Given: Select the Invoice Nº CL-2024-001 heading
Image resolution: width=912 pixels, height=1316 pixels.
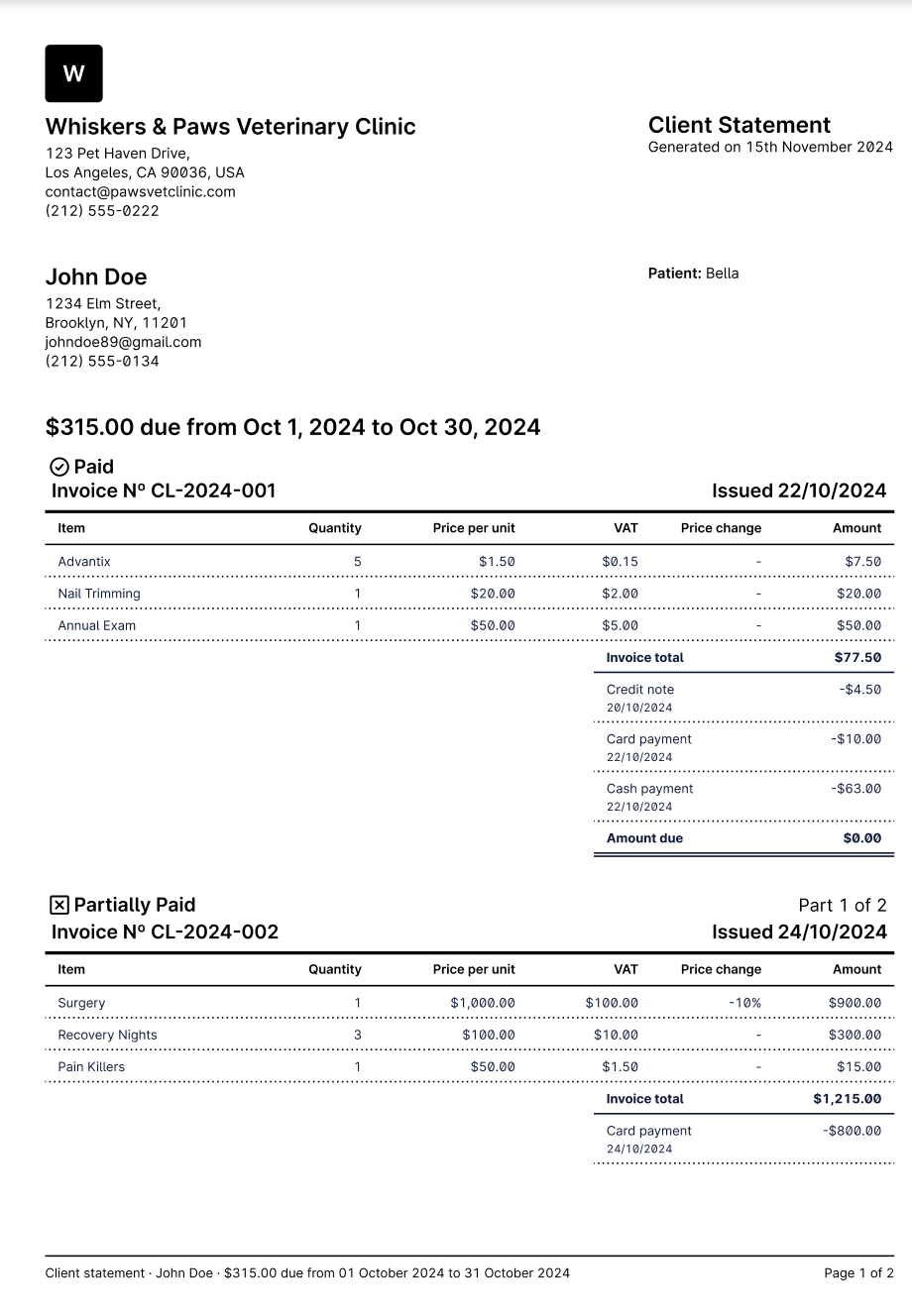Looking at the screenshot, I should 164,491.
